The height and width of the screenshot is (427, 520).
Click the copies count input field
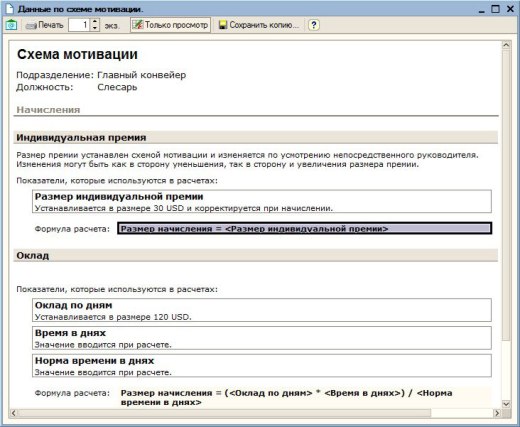(79, 25)
